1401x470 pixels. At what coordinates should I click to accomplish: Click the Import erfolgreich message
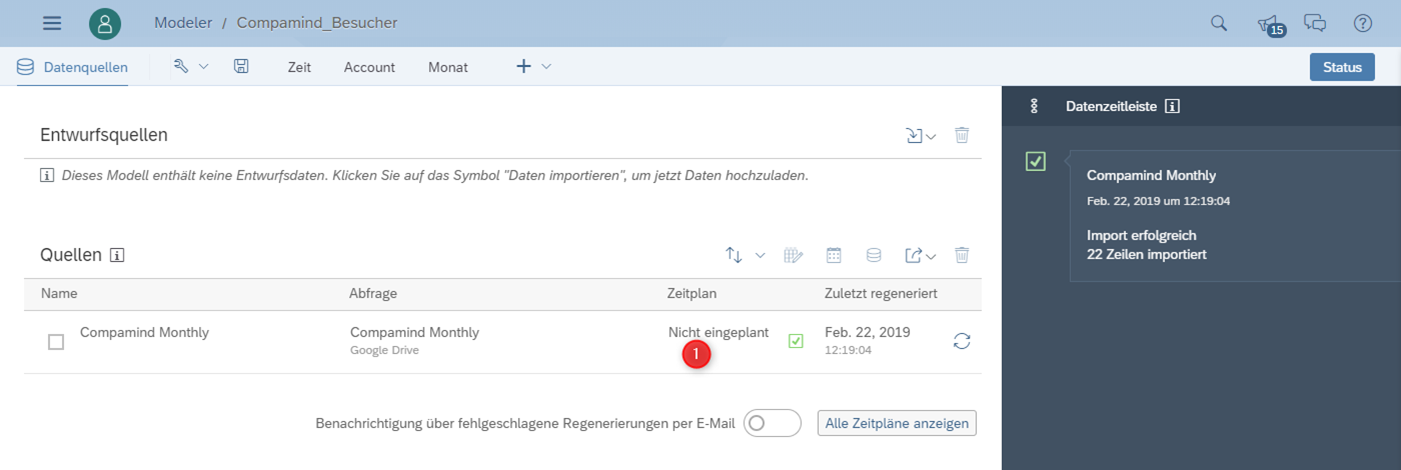[x=1142, y=235]
